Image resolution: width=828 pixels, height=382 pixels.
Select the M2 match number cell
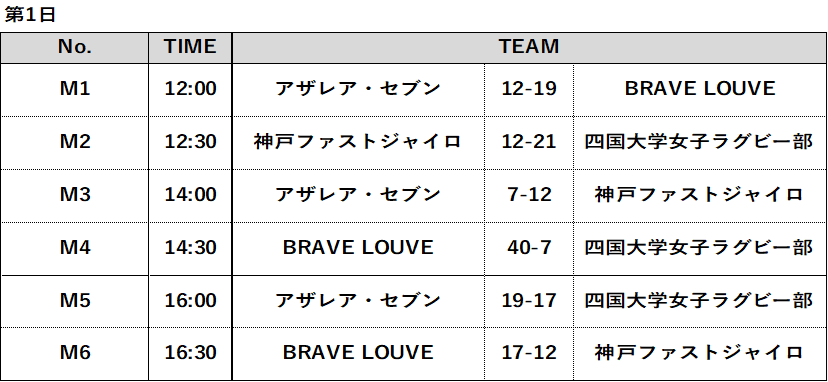click(x=74, y=142)
